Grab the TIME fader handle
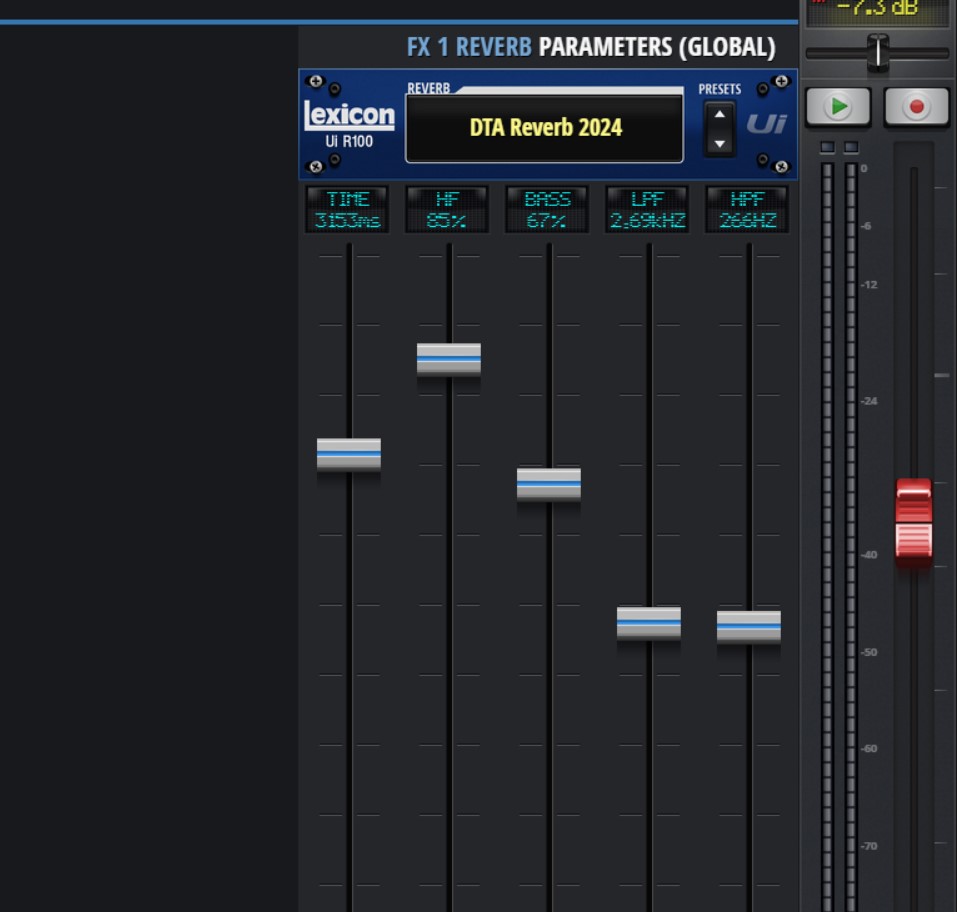Image resolution: width=957 pixels, height=912 pixels. click(x=349, y=454)
